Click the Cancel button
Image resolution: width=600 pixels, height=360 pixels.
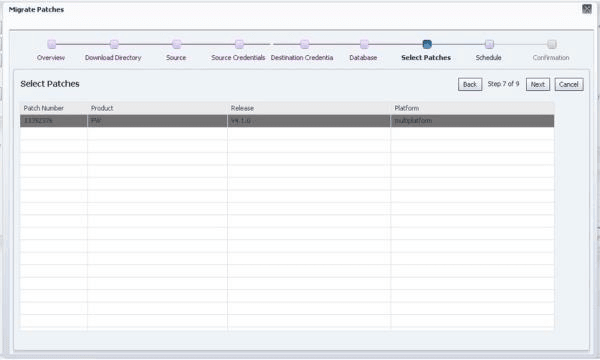569,85
